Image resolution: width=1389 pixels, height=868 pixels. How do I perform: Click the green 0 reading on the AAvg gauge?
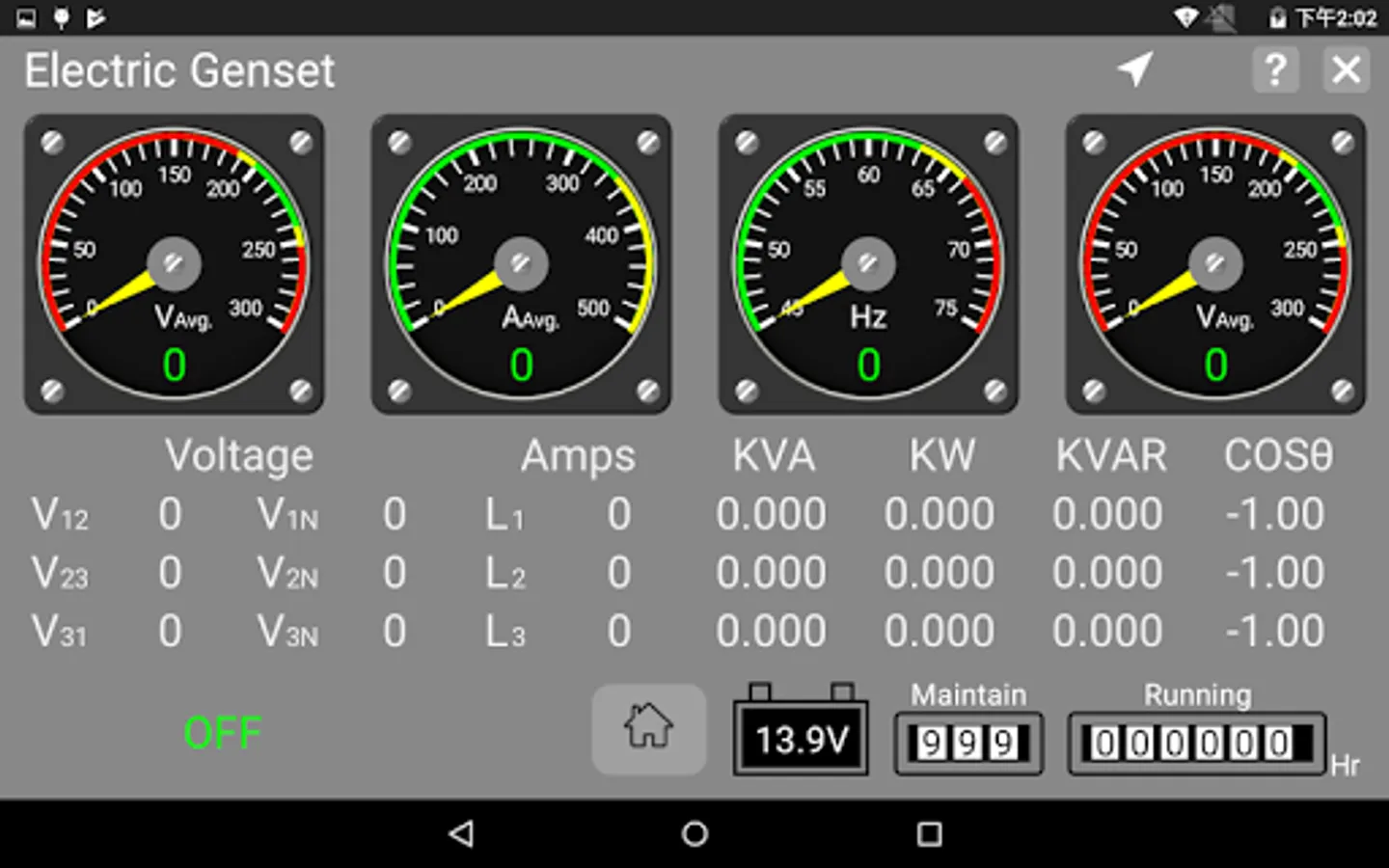[x=521, y=366]
